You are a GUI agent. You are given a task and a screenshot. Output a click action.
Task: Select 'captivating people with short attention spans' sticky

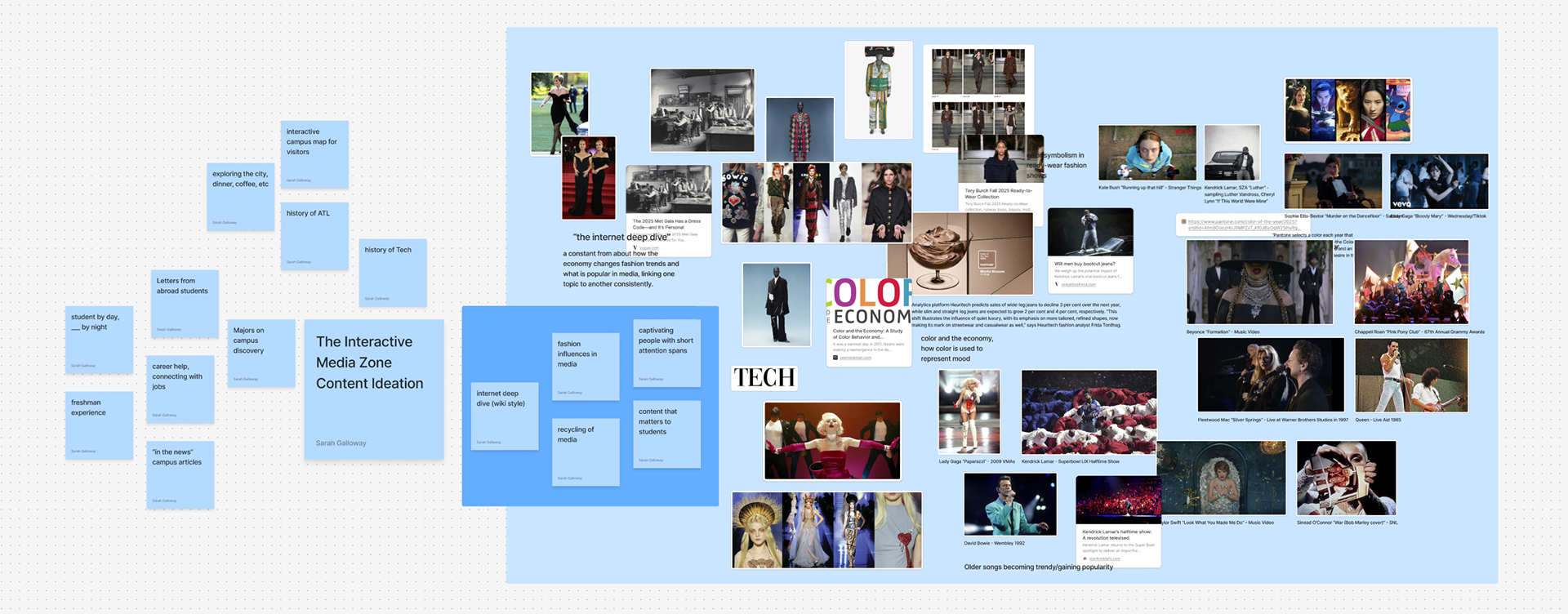tap(667, 354)
